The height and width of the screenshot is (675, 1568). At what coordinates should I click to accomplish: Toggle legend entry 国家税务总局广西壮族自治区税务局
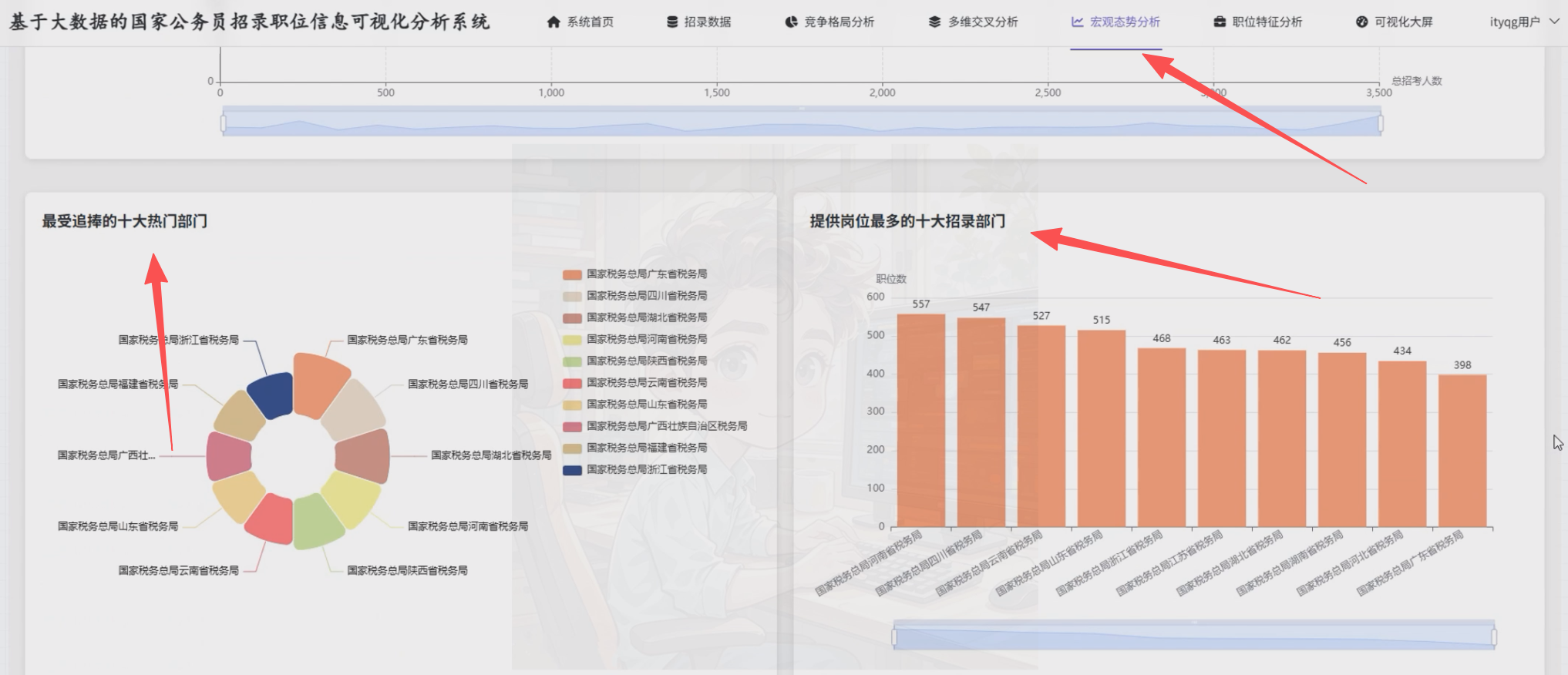point(655,426)
